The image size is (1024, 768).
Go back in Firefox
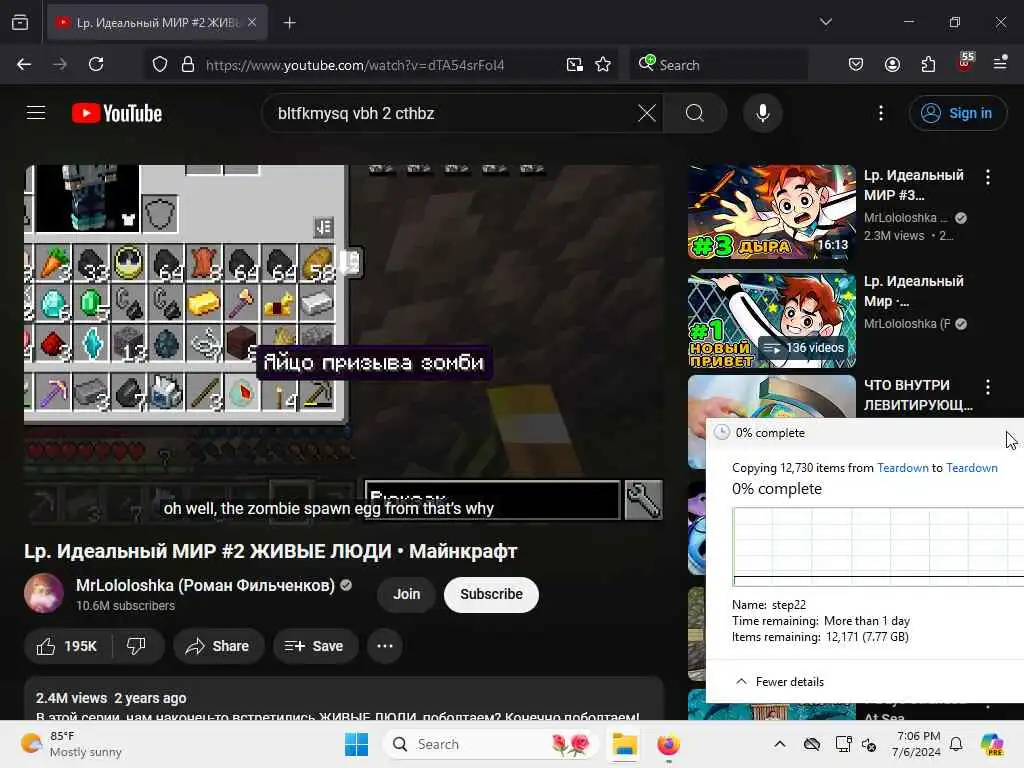coord(24,64)
